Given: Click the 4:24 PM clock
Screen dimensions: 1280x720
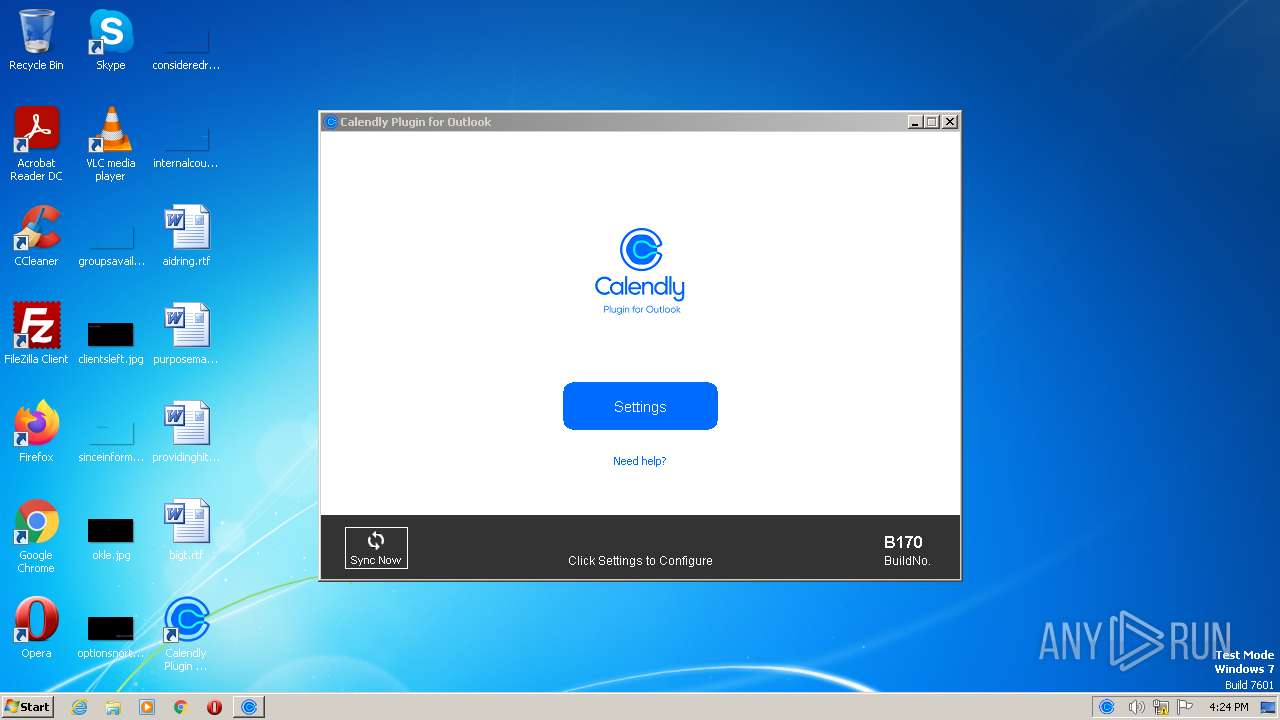Looking at the screenshot, I should [x=1229, y=707].
